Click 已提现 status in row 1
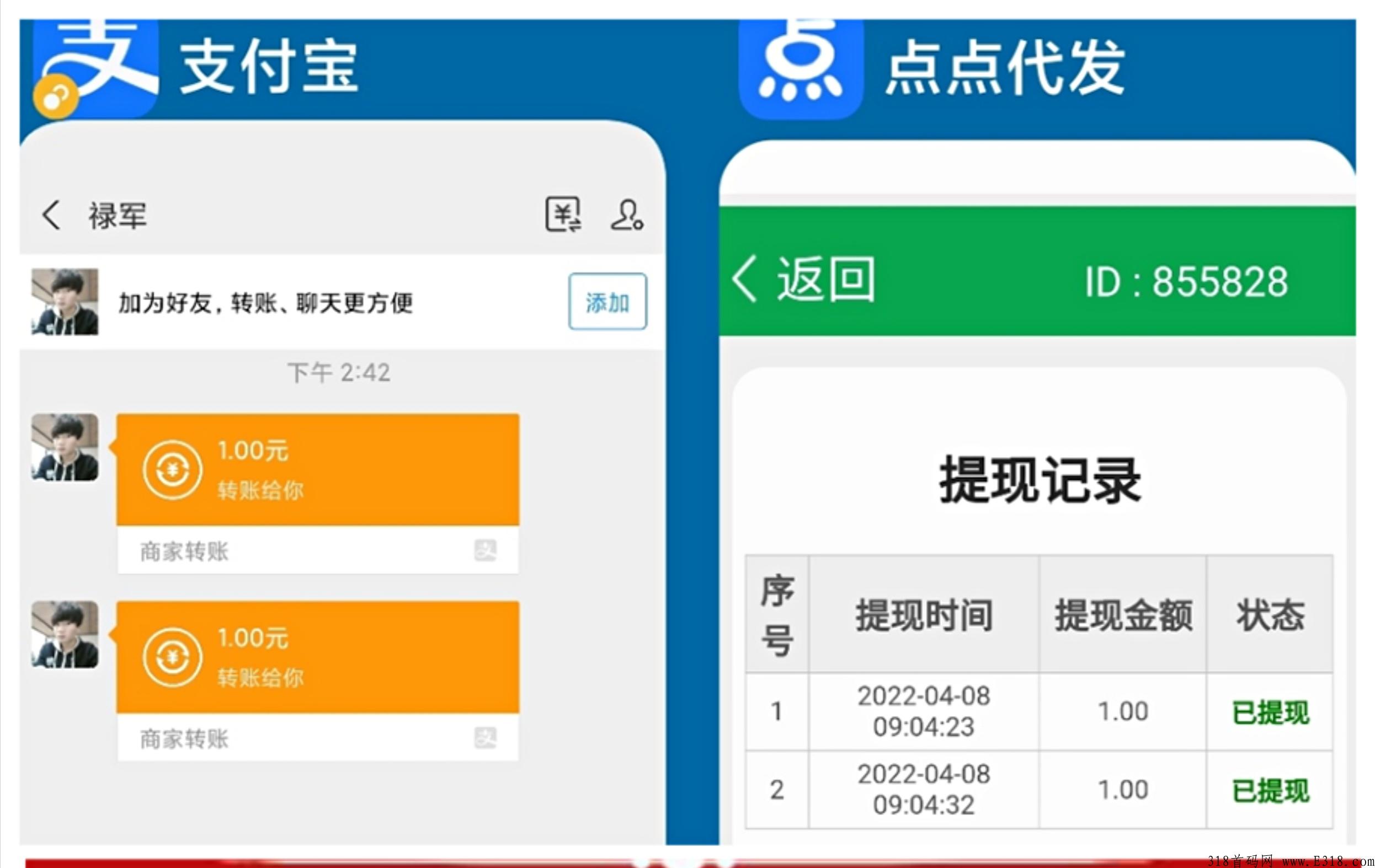 1271,712
